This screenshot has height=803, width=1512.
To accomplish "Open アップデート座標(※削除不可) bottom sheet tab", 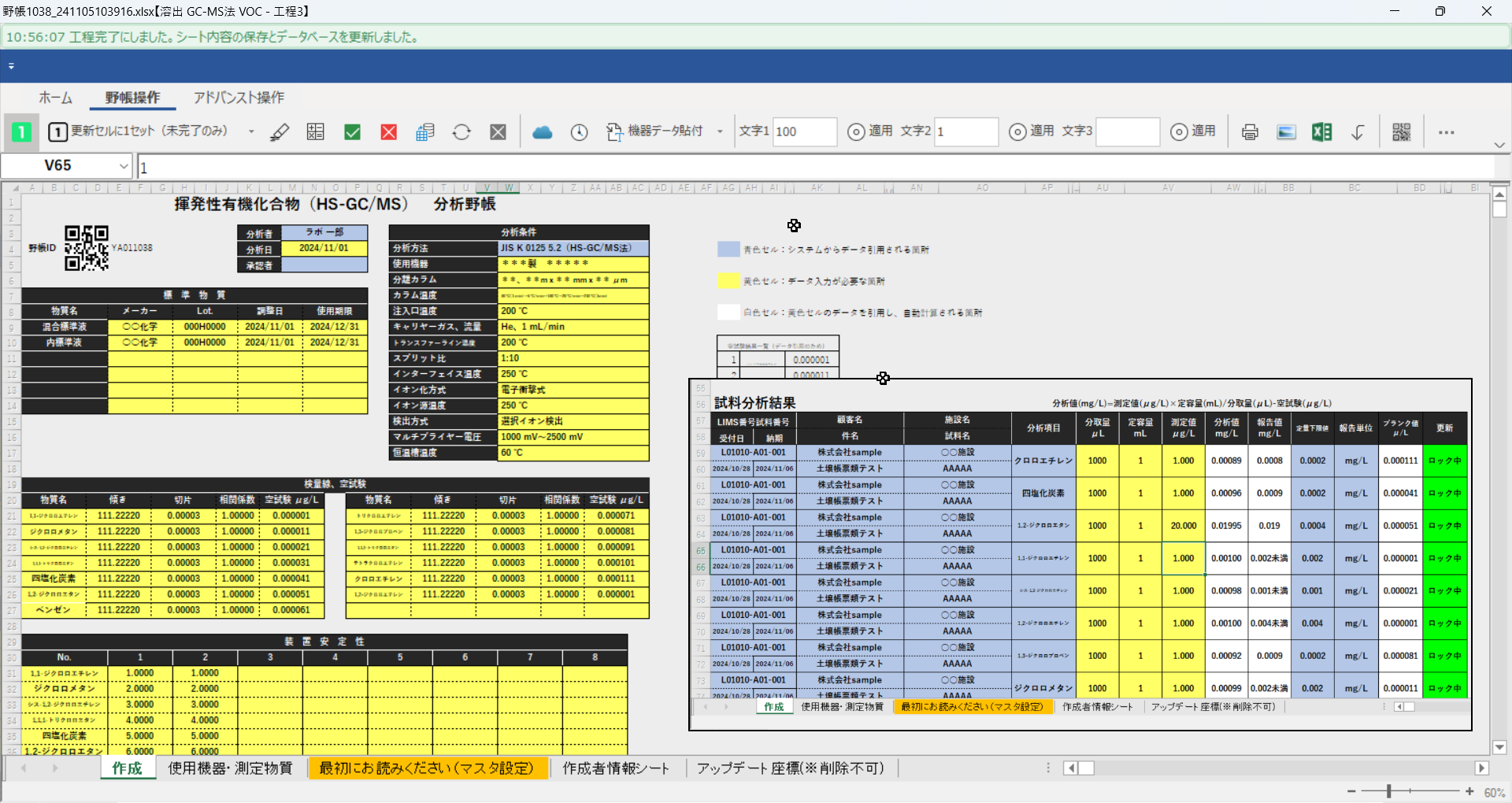I will pyautogui.click(x=790, y=768).
